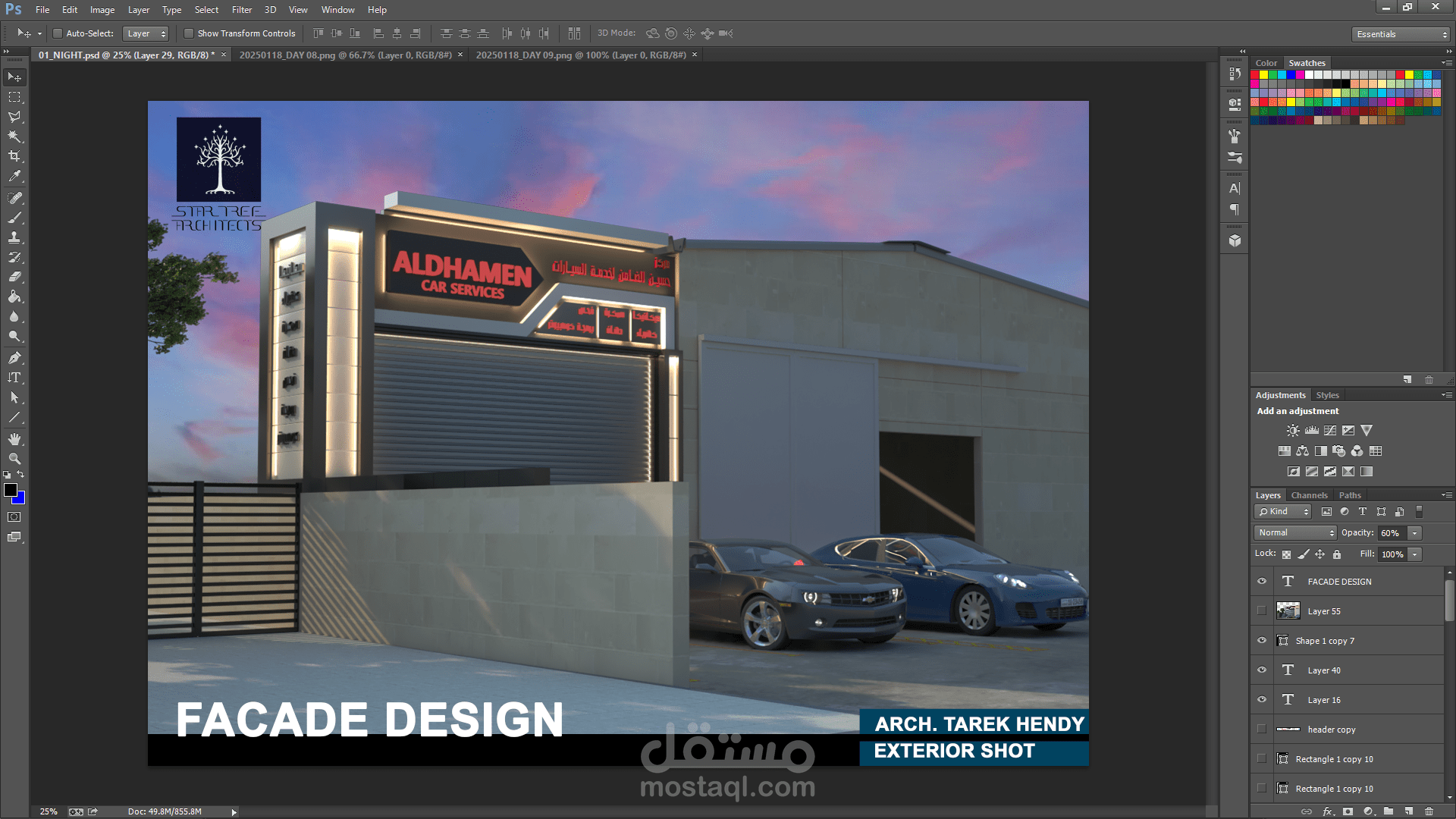
Task: Toggle lock transparent pixels
Action: [x=1286, y=554]
